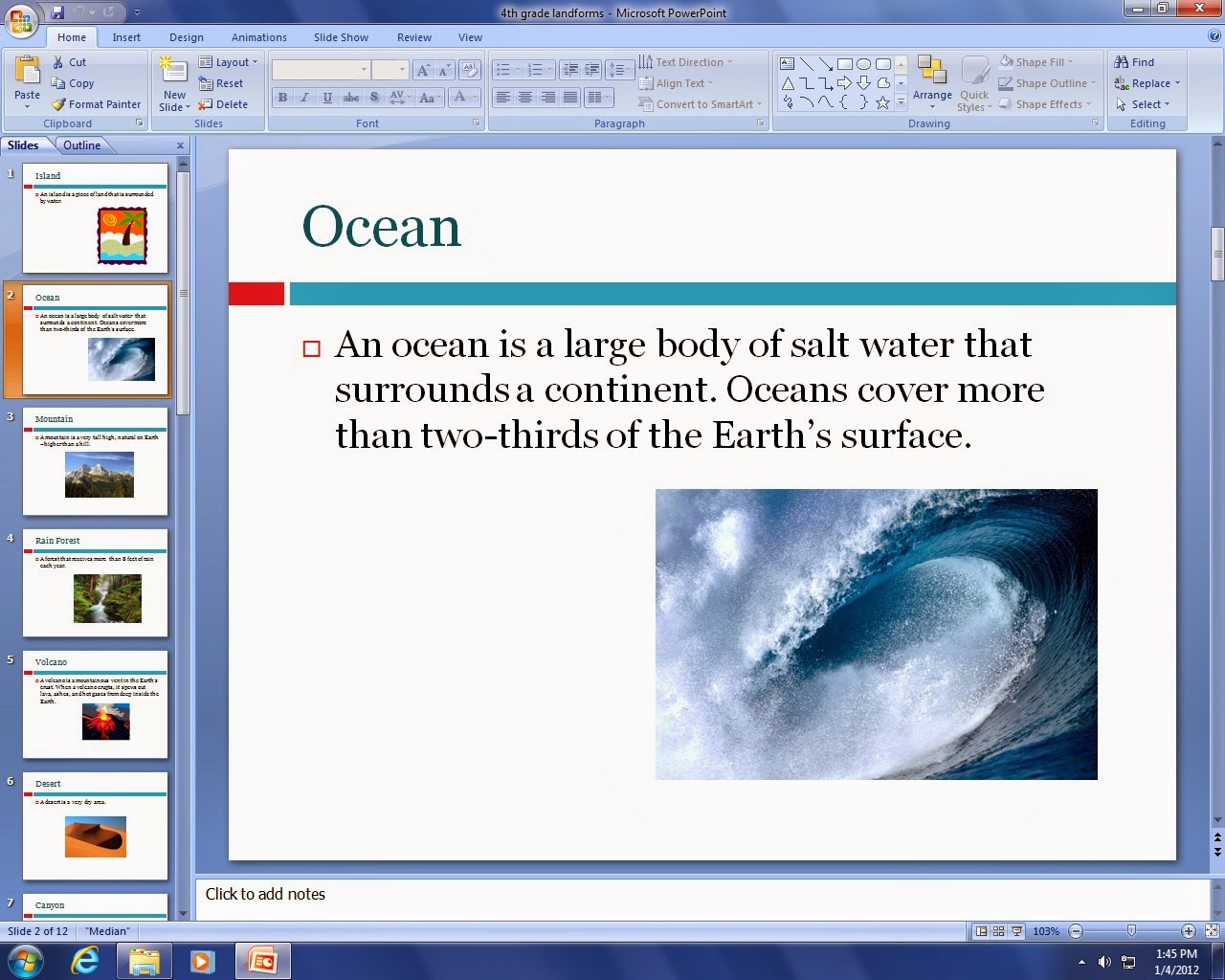Click the Delete button in Slides group
The width and height of the screenshot is (1225, 980).
227,104
